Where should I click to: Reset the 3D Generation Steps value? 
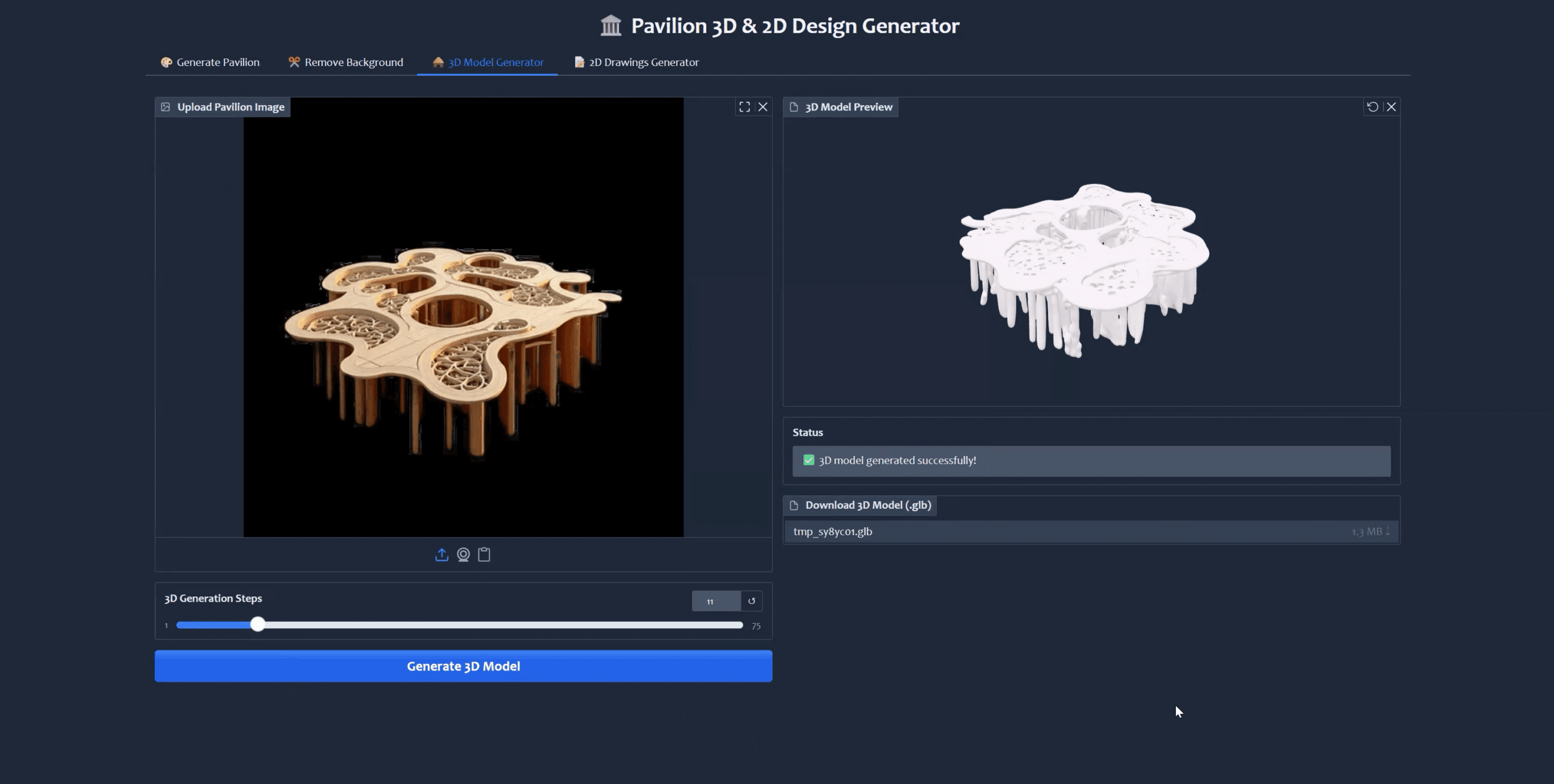[x=752, y=601]
